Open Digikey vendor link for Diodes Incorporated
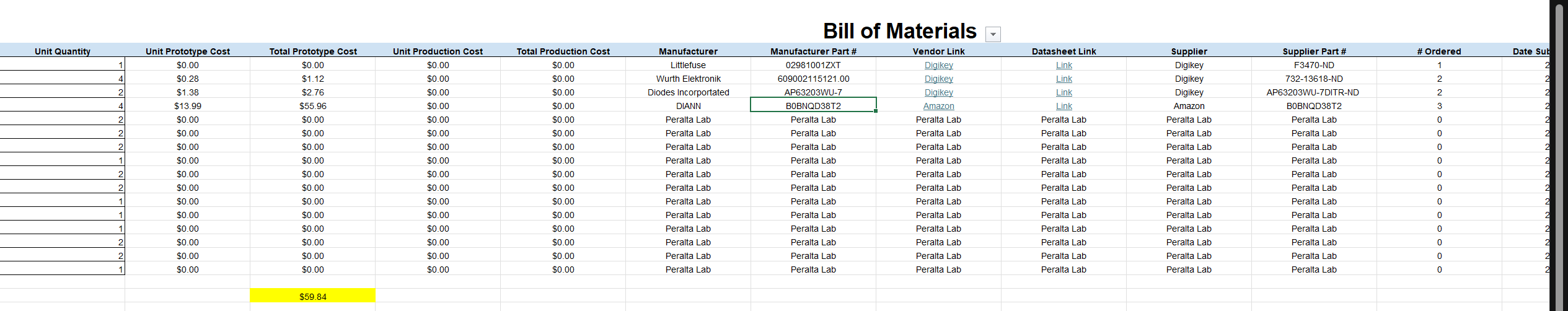Screen dimensions: 1568x311 coord(938,92)
